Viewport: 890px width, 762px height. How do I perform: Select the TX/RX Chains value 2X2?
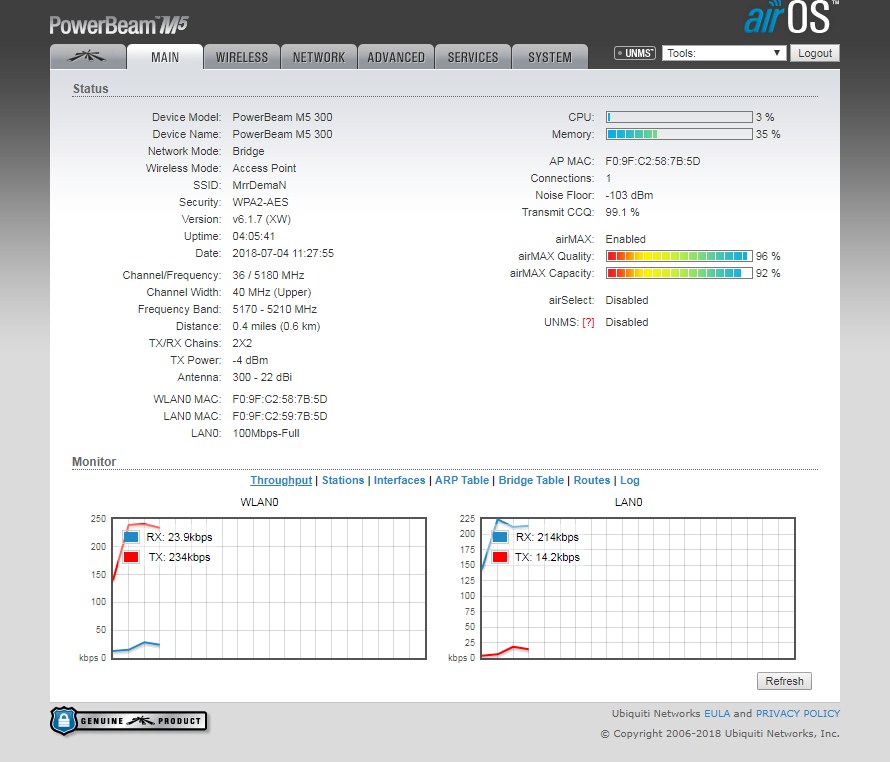point(242,344)
